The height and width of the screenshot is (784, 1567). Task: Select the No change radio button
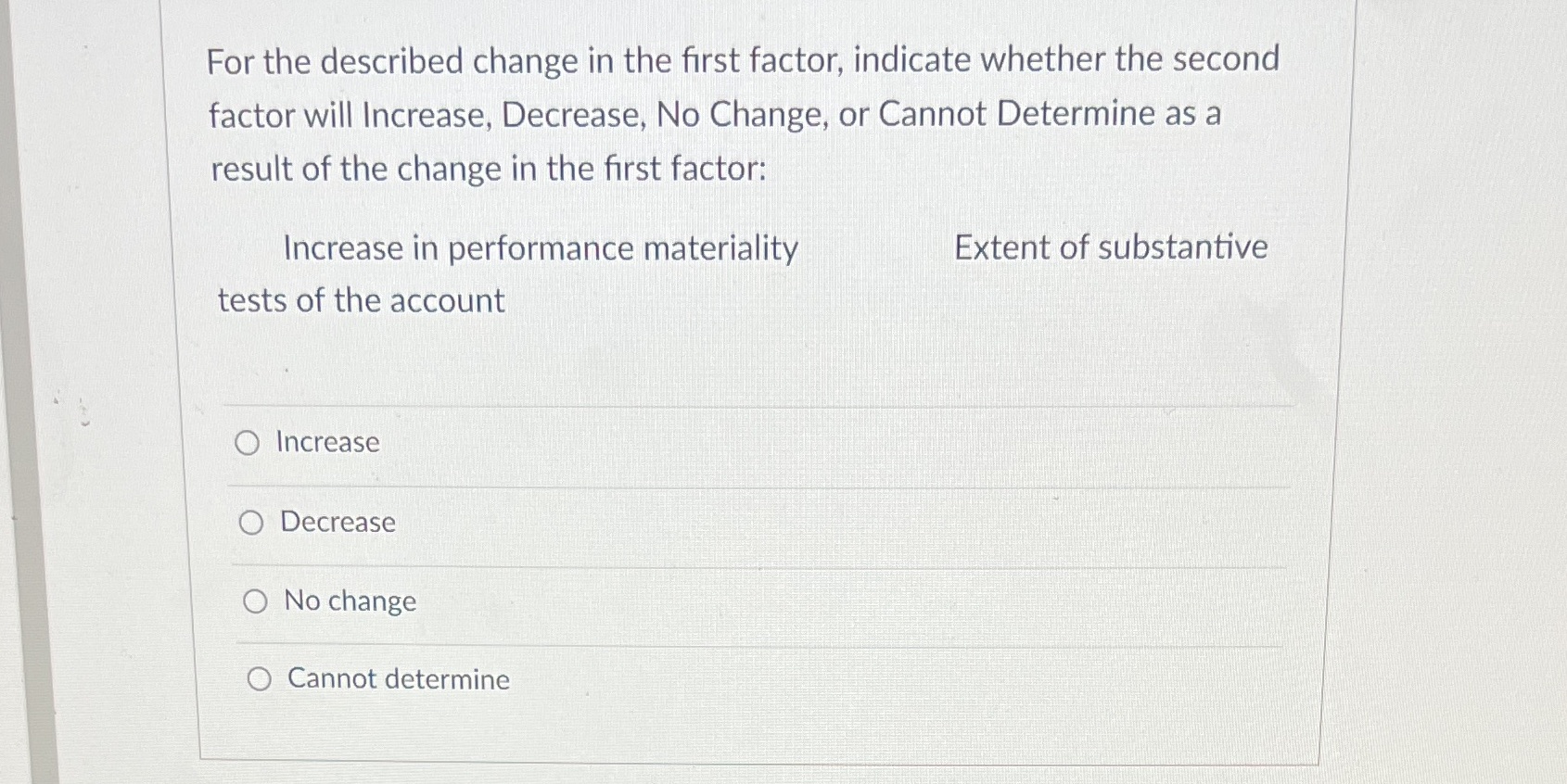(x=255, y=601)
